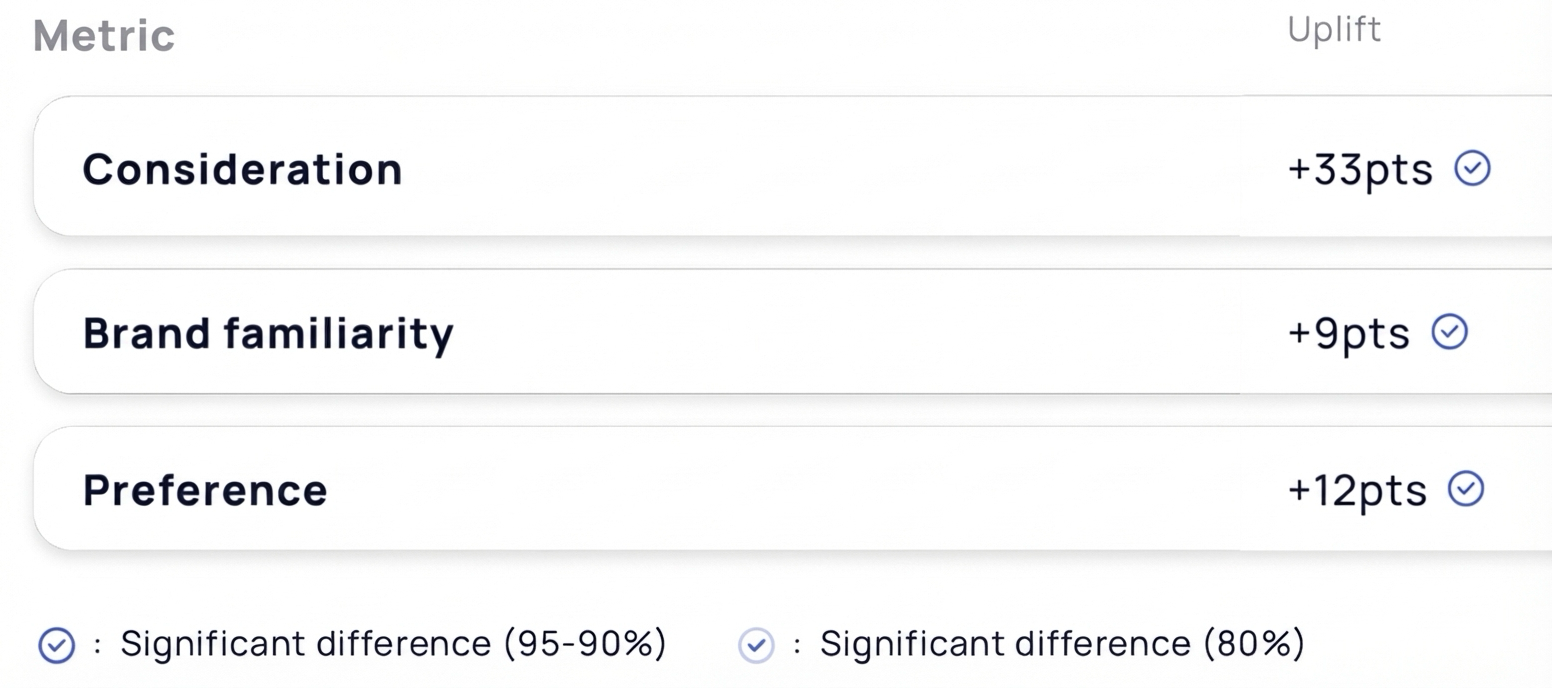
Task: Click the Preference metric label
Action: [205, 490]
